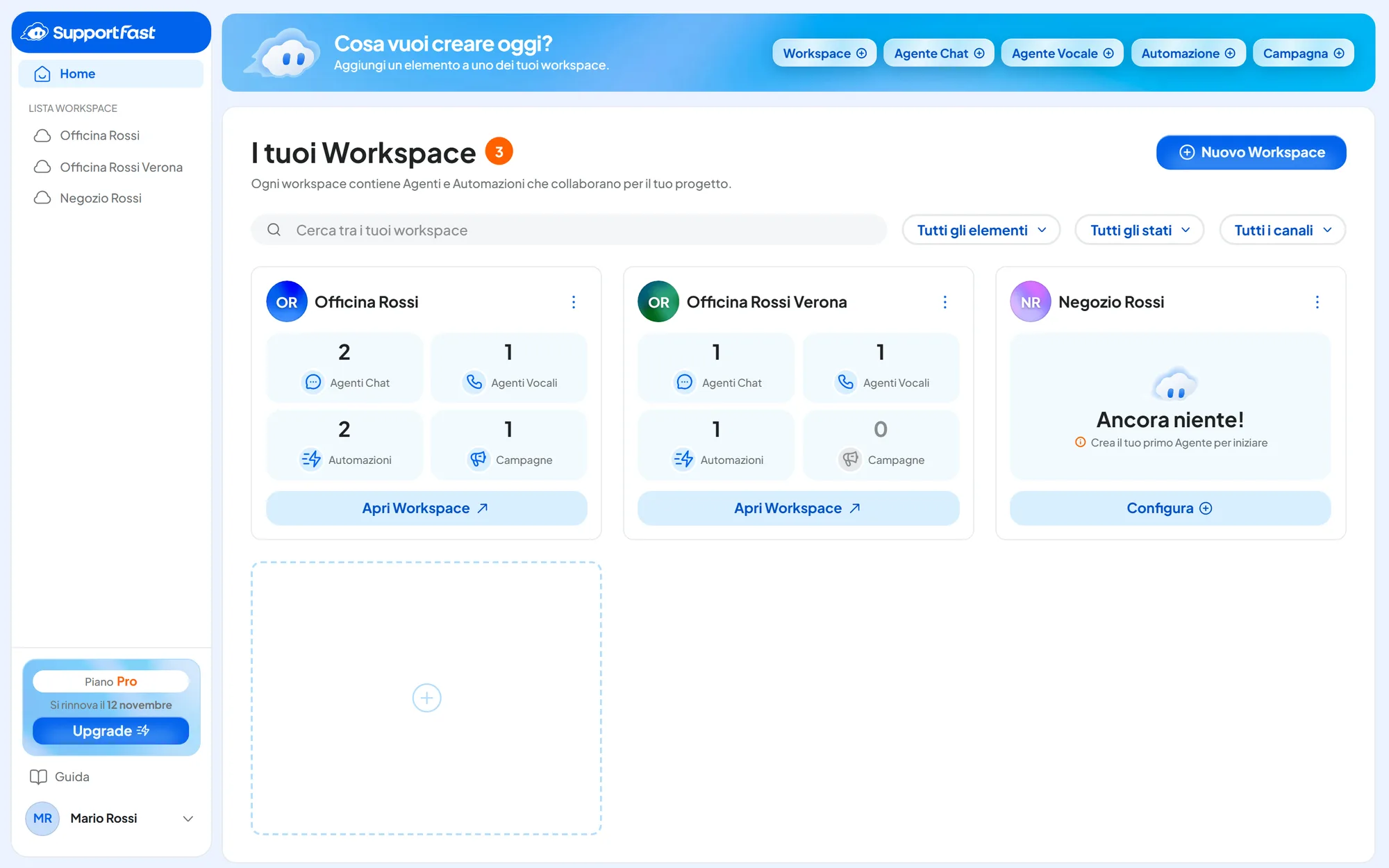
Task: Expand the Mario Rossi account menu chevron
Action: (188, 819)
